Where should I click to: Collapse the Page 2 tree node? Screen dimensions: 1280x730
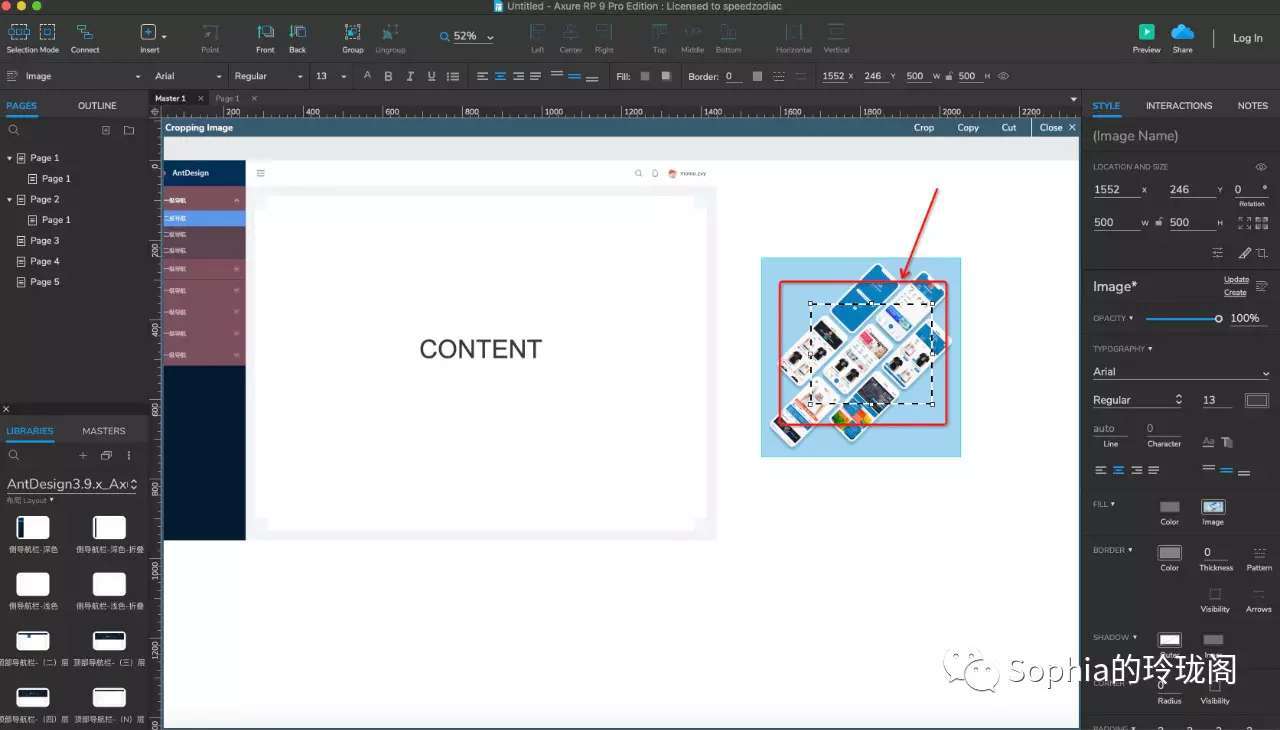(x=10, y=199)
